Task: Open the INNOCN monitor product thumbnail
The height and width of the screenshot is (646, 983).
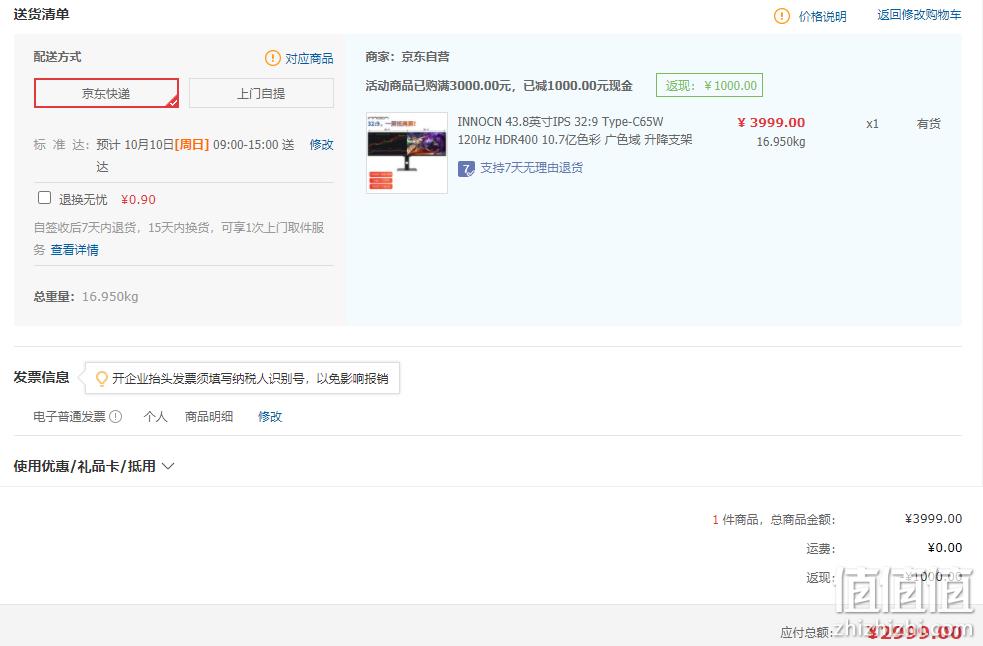Action: 407,152
